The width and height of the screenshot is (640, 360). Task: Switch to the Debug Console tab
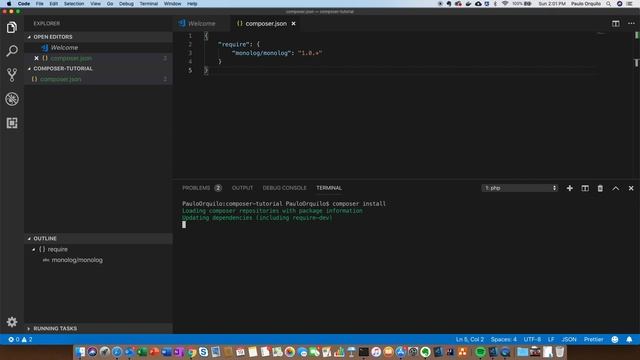point(284,188)
